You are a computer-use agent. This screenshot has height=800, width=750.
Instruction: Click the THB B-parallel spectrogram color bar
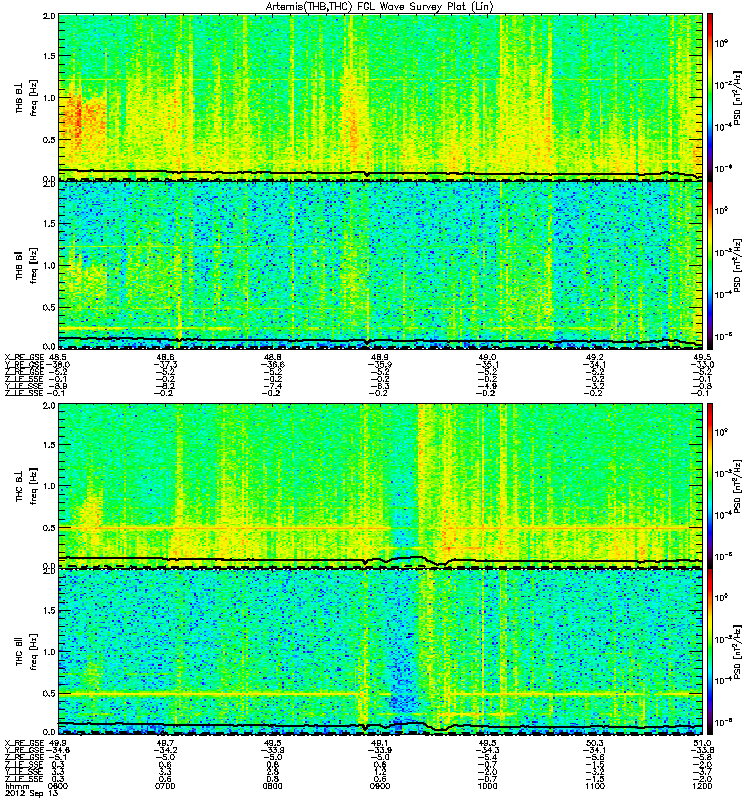(x=709, y=265)
